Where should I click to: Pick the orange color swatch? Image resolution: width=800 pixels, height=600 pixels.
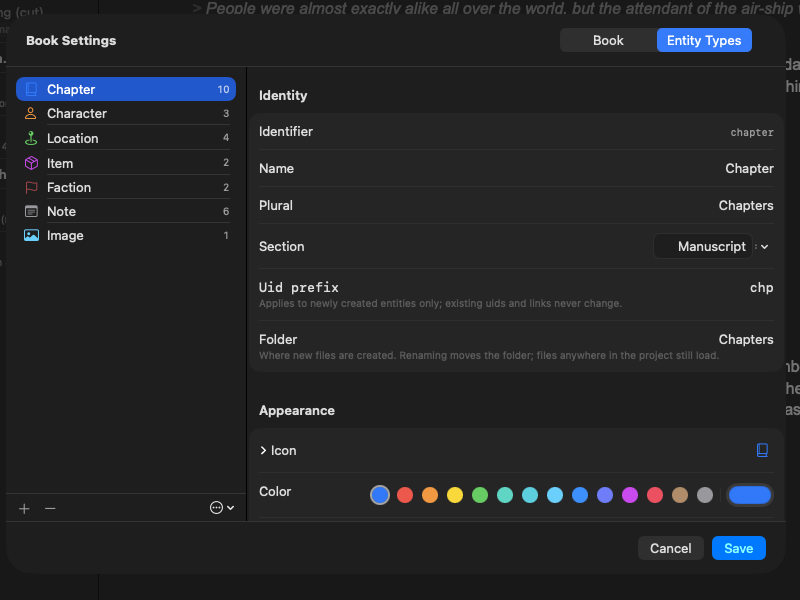[x=430, y=495]
